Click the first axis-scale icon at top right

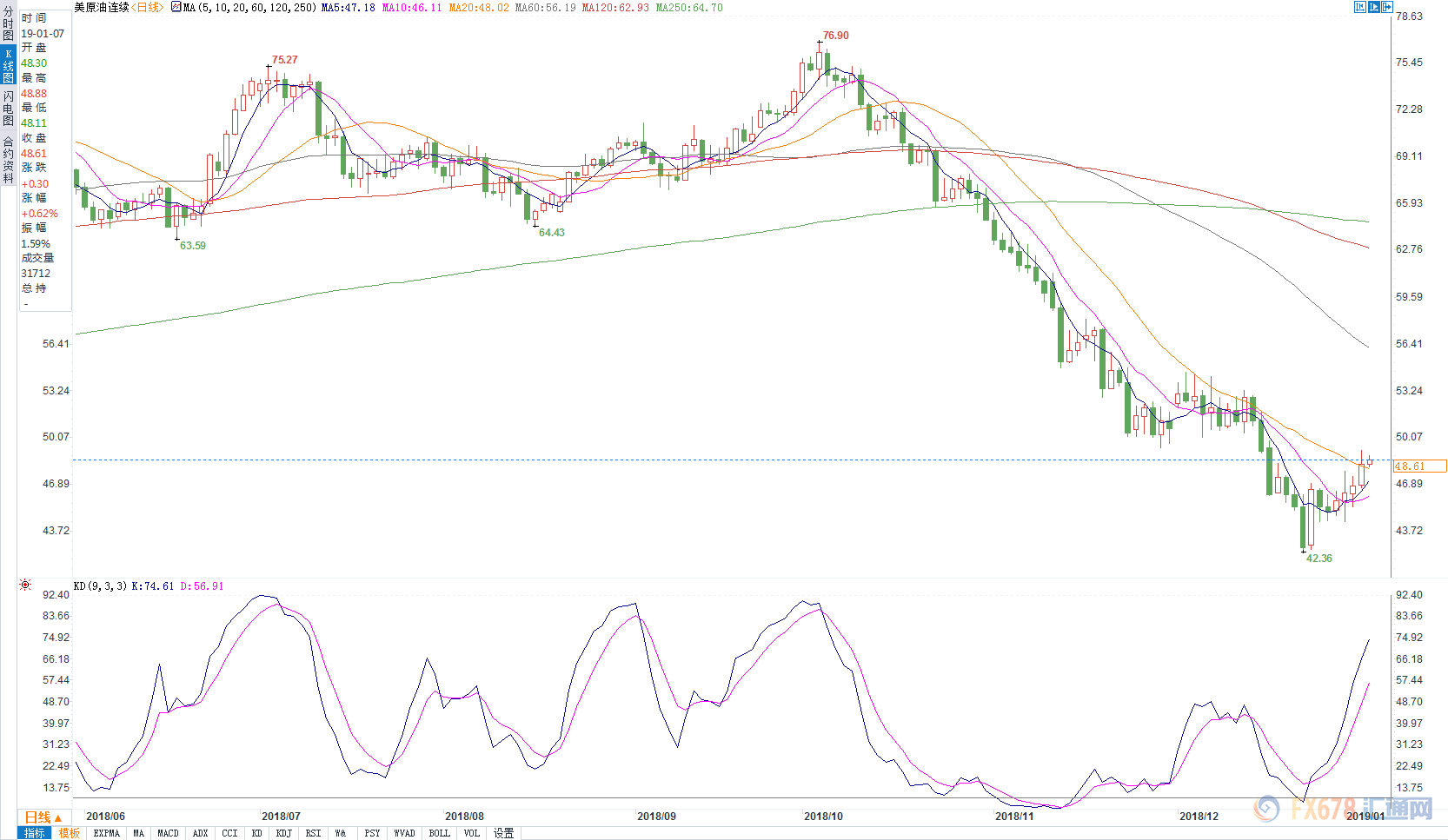tap(1360, 7)
